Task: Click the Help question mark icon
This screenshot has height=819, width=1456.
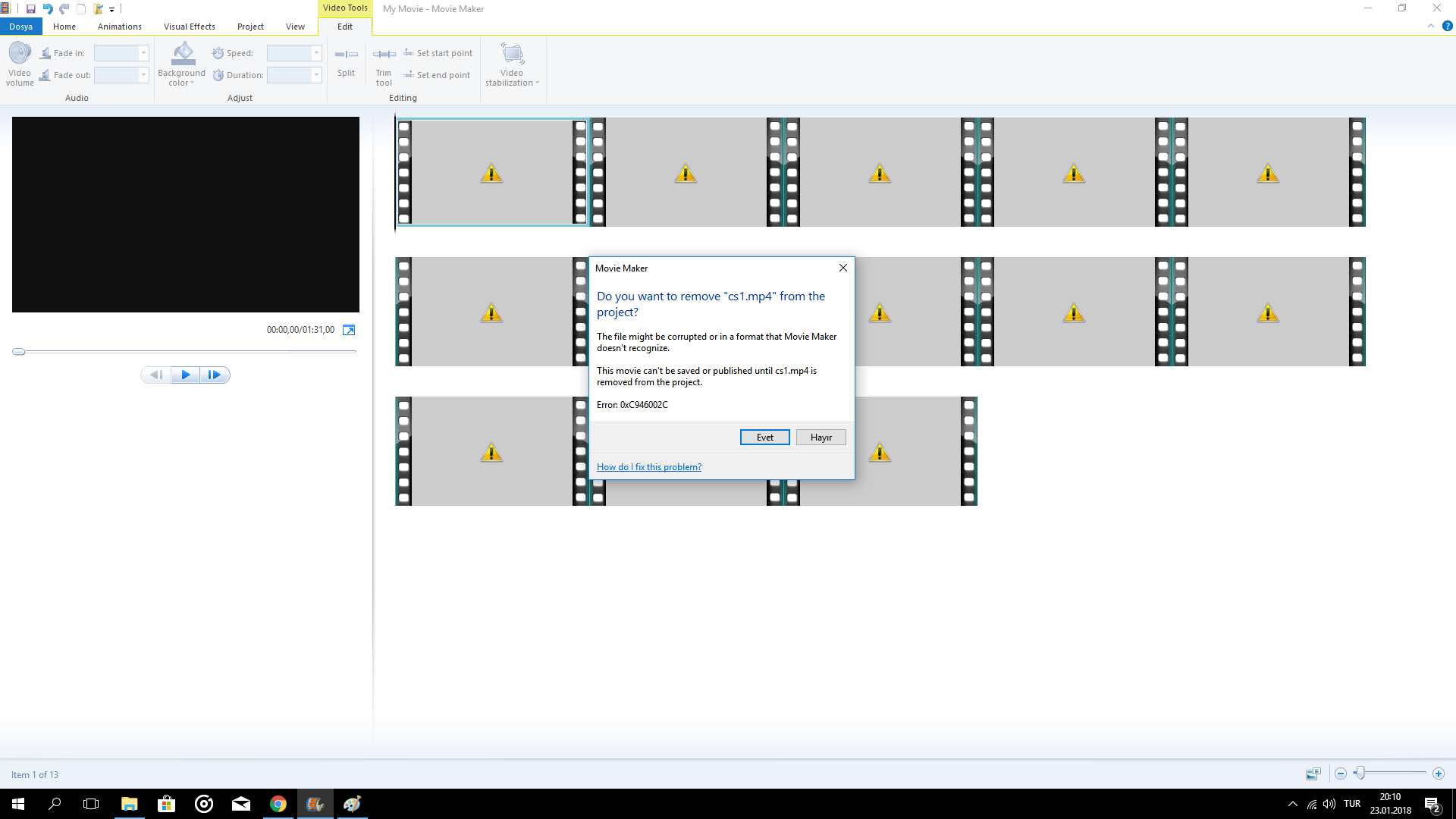Action: pos(1447,26)
